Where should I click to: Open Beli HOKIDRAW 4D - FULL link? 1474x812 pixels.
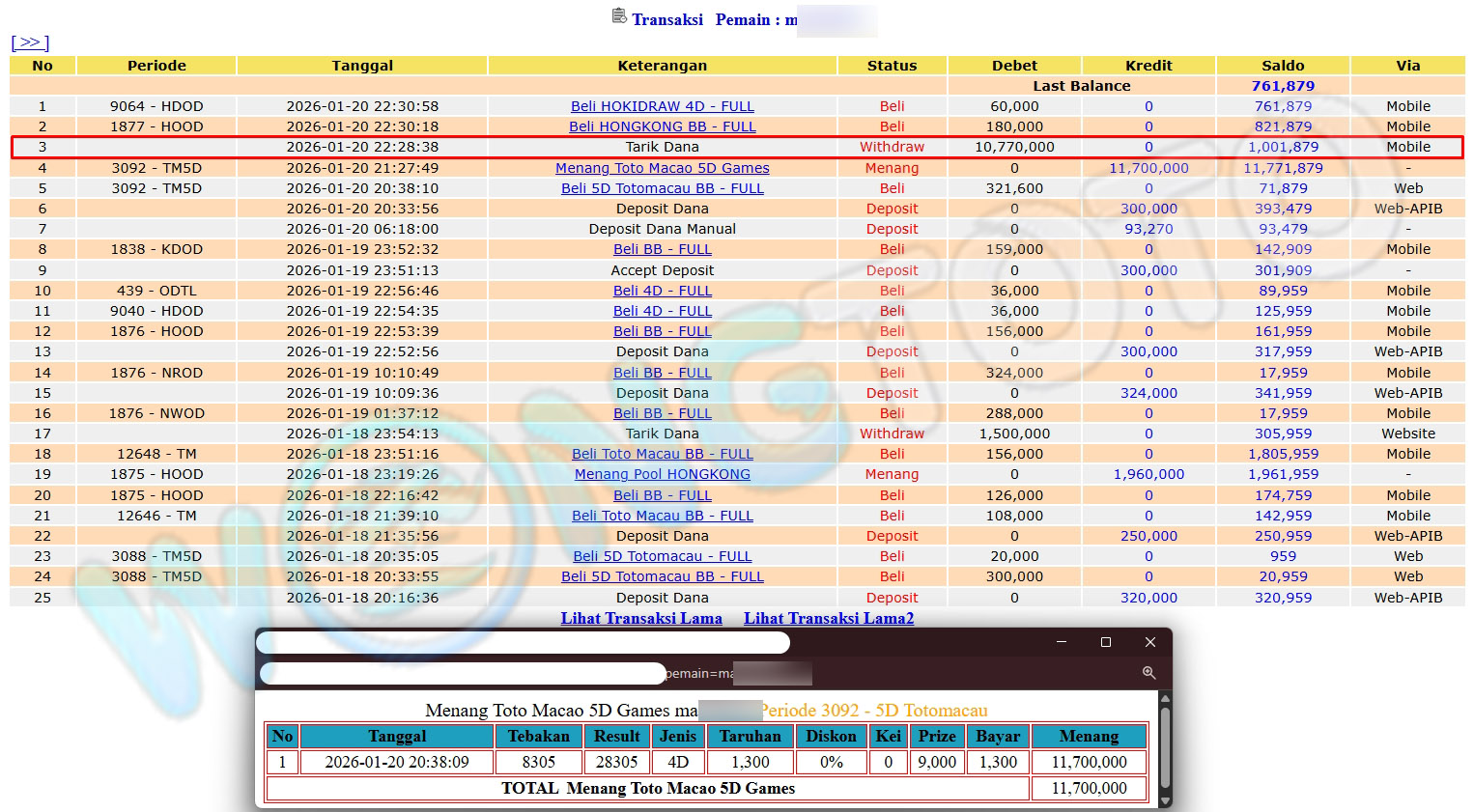tap(662, 106)
